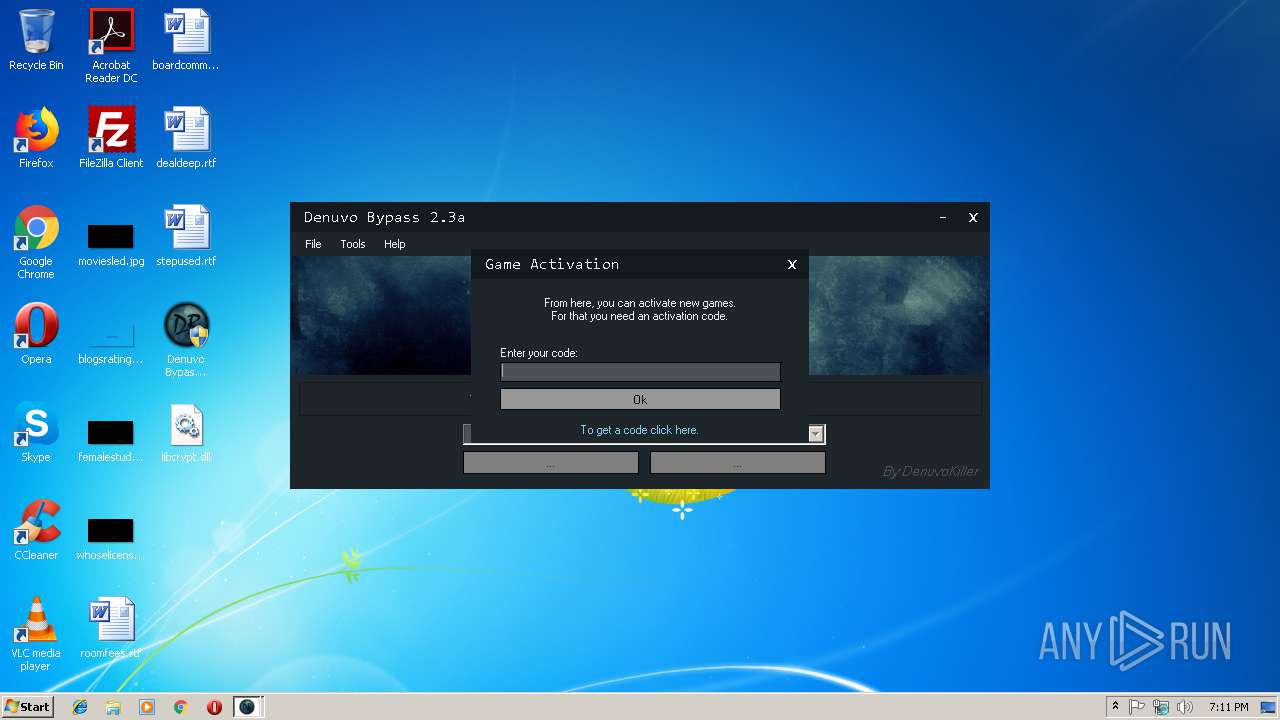
Task: Open the Help menu
Action: click(395, 244)
